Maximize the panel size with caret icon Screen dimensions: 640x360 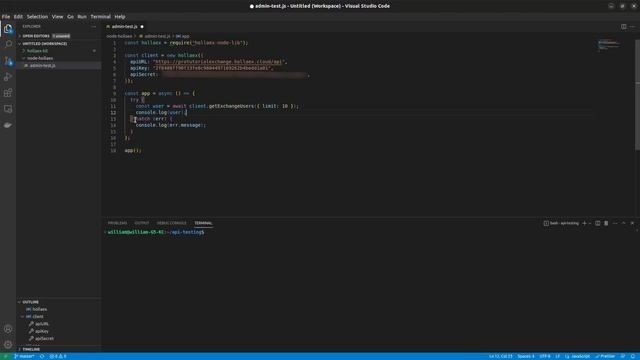[x=624, y=223]
